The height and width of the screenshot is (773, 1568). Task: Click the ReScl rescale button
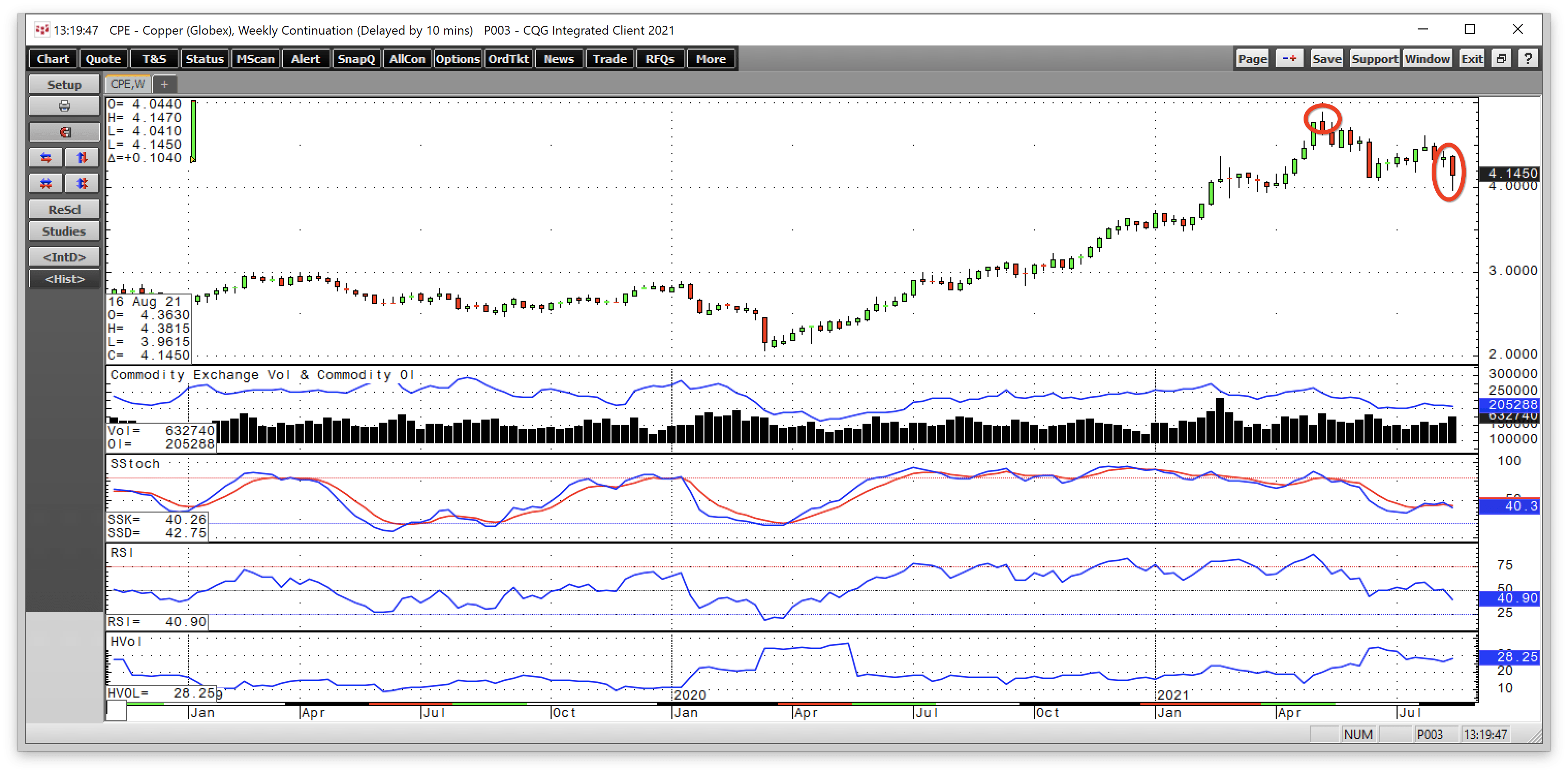(x=64, y=209)
